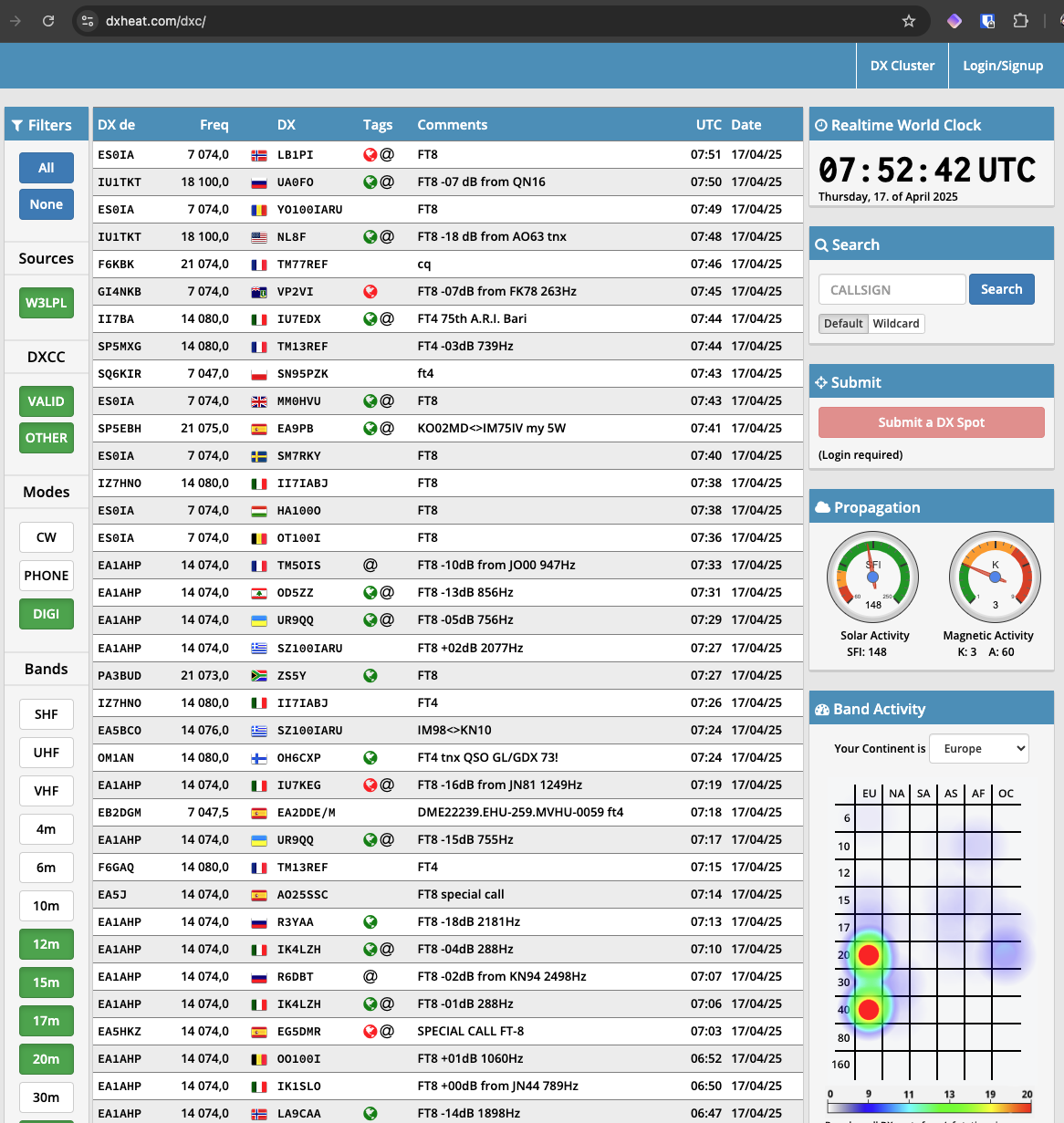Click the @ icon next to UA0FO

click(387, 182)
